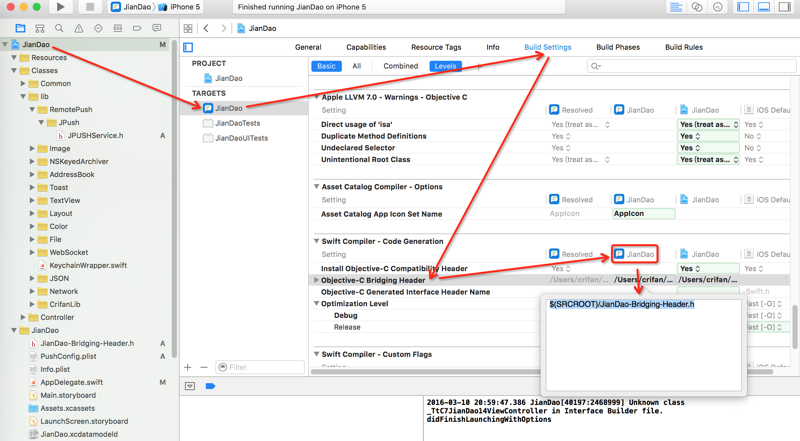Open the Report navigator speech bubble icon
This screenshot has height=441, width=800.
pos(157,28)
